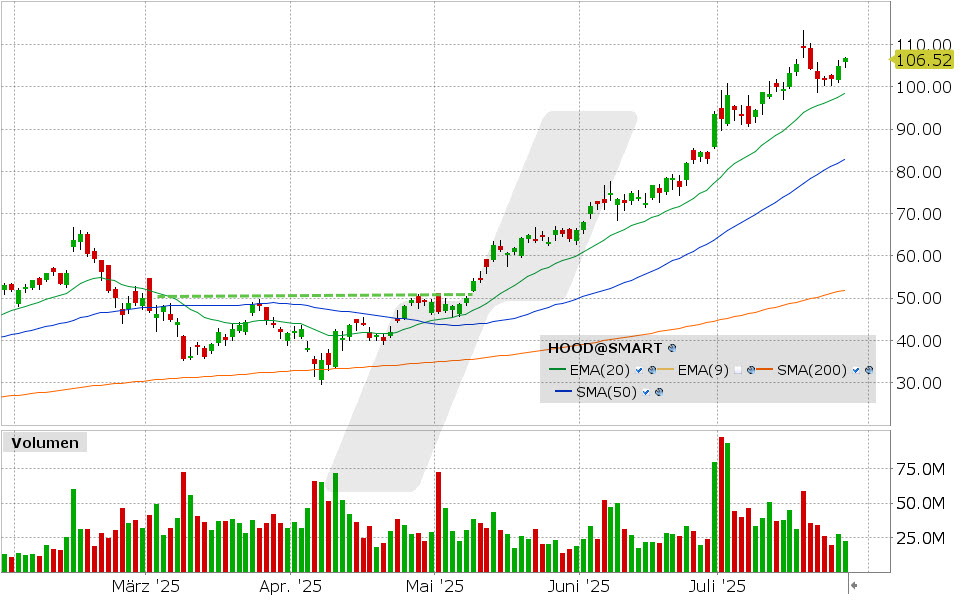This screenshot has width=960, height=600.
Task: Enable the EMA(9) checkbox
Action: (x=738, y=370)
